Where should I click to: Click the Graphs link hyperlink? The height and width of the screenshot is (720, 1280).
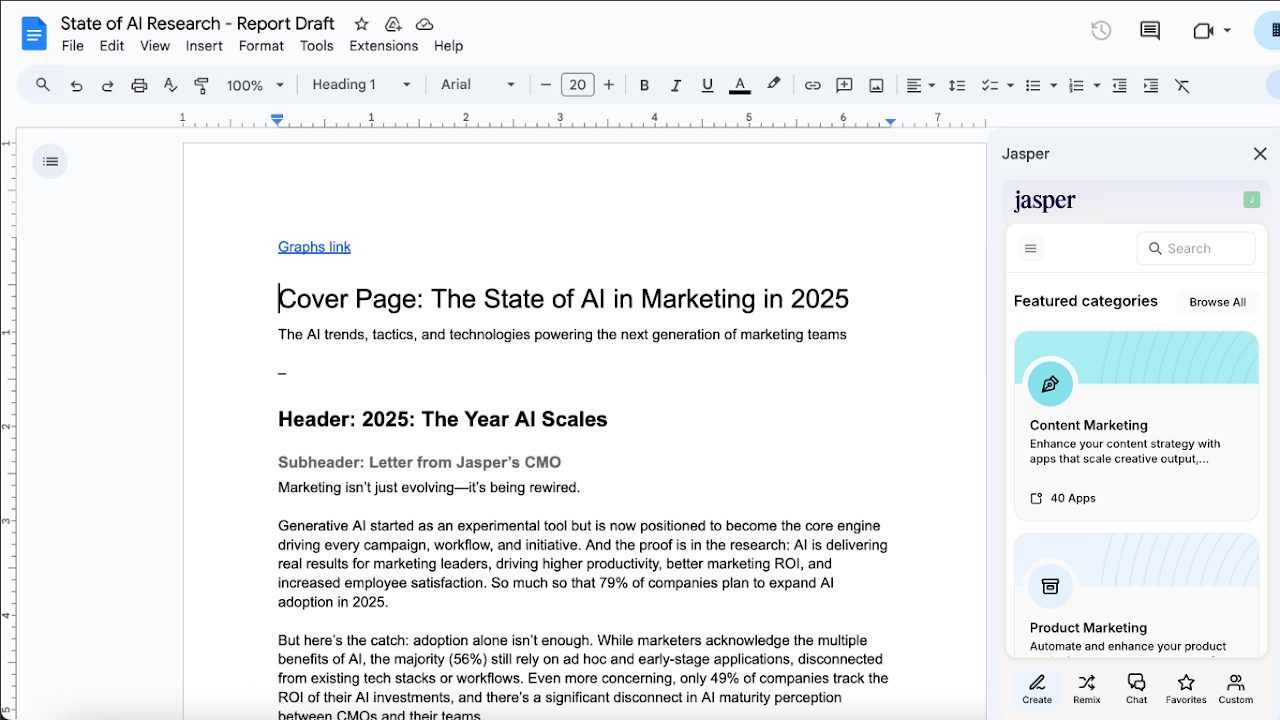pos(314,247)
